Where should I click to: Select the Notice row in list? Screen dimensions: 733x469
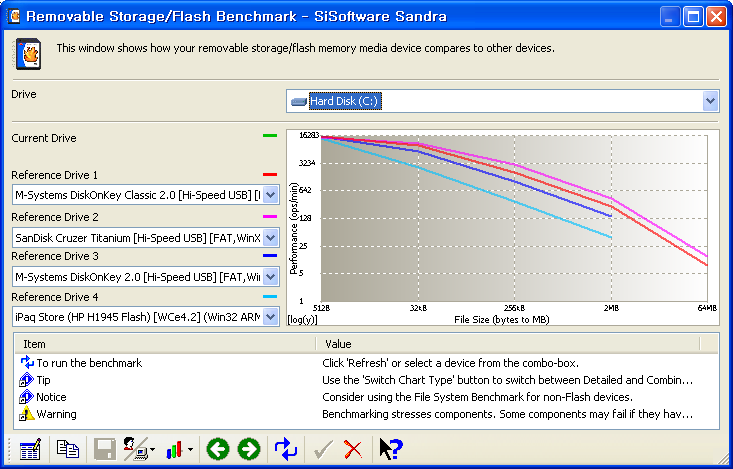(366, 397)
